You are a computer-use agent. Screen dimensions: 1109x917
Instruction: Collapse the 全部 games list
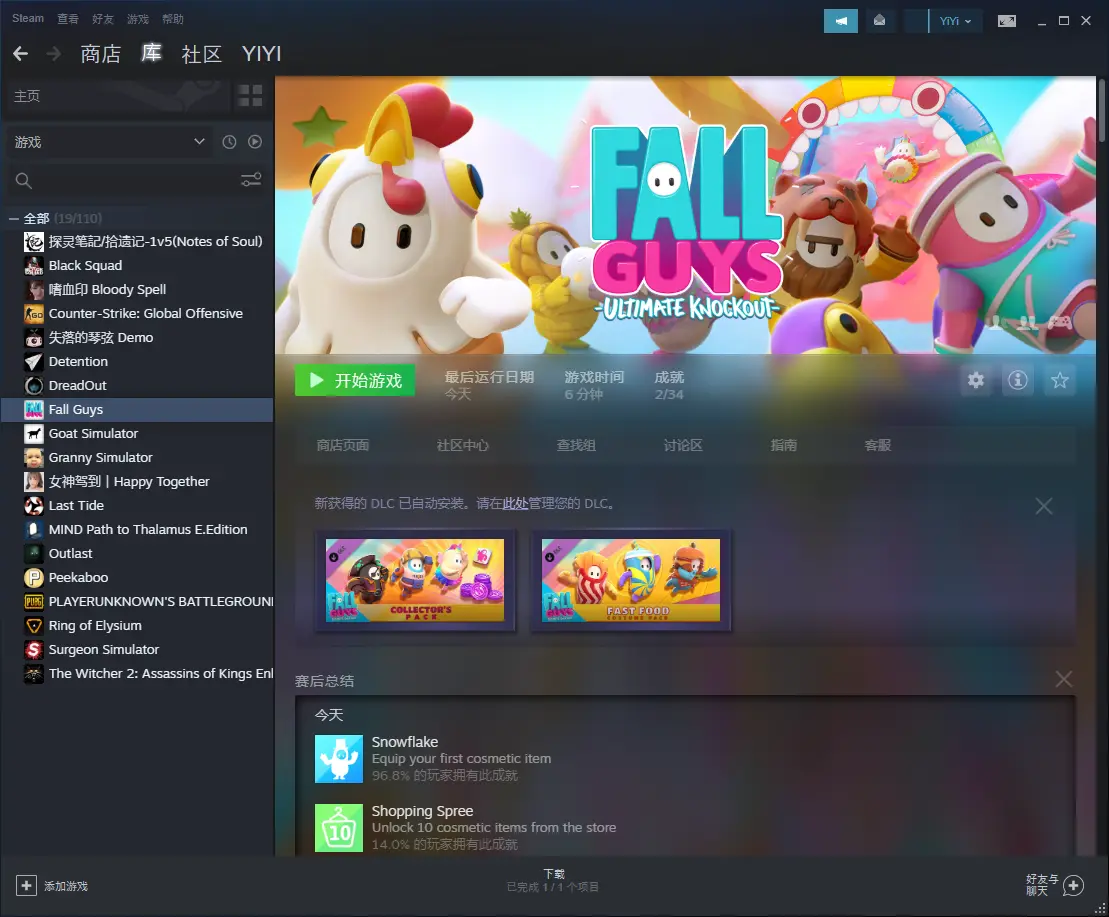coord(13,218)
